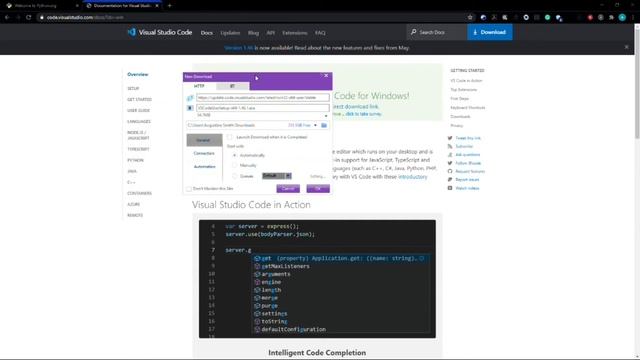Open the queue Settings link in the dialog

(x=317, y=176)
